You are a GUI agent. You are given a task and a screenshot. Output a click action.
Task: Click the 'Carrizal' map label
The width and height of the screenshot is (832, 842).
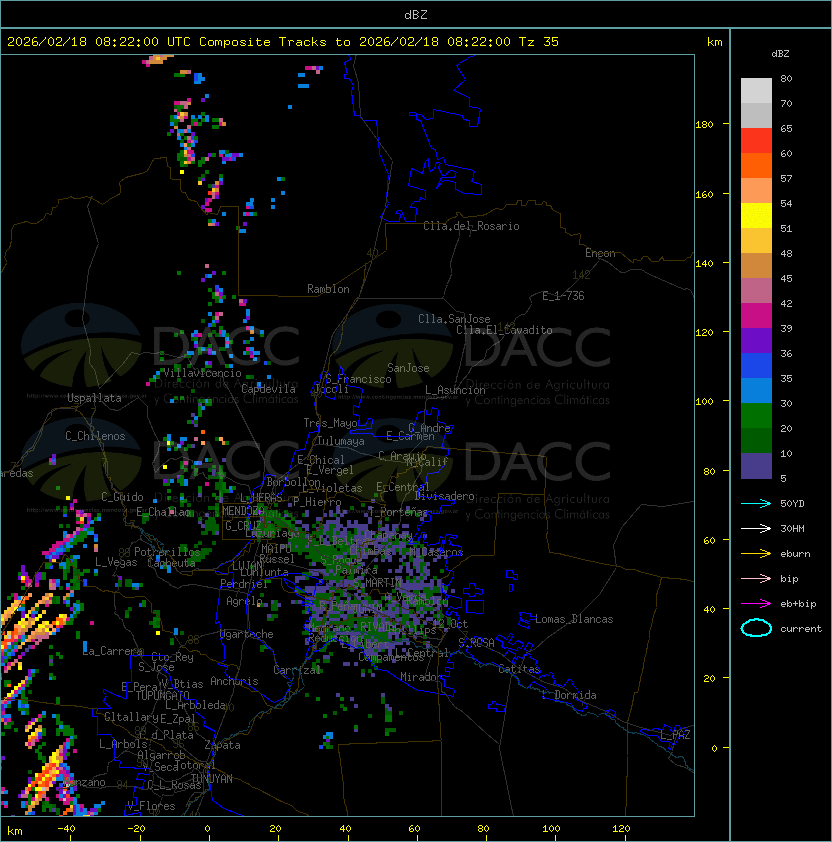point(297,670)
